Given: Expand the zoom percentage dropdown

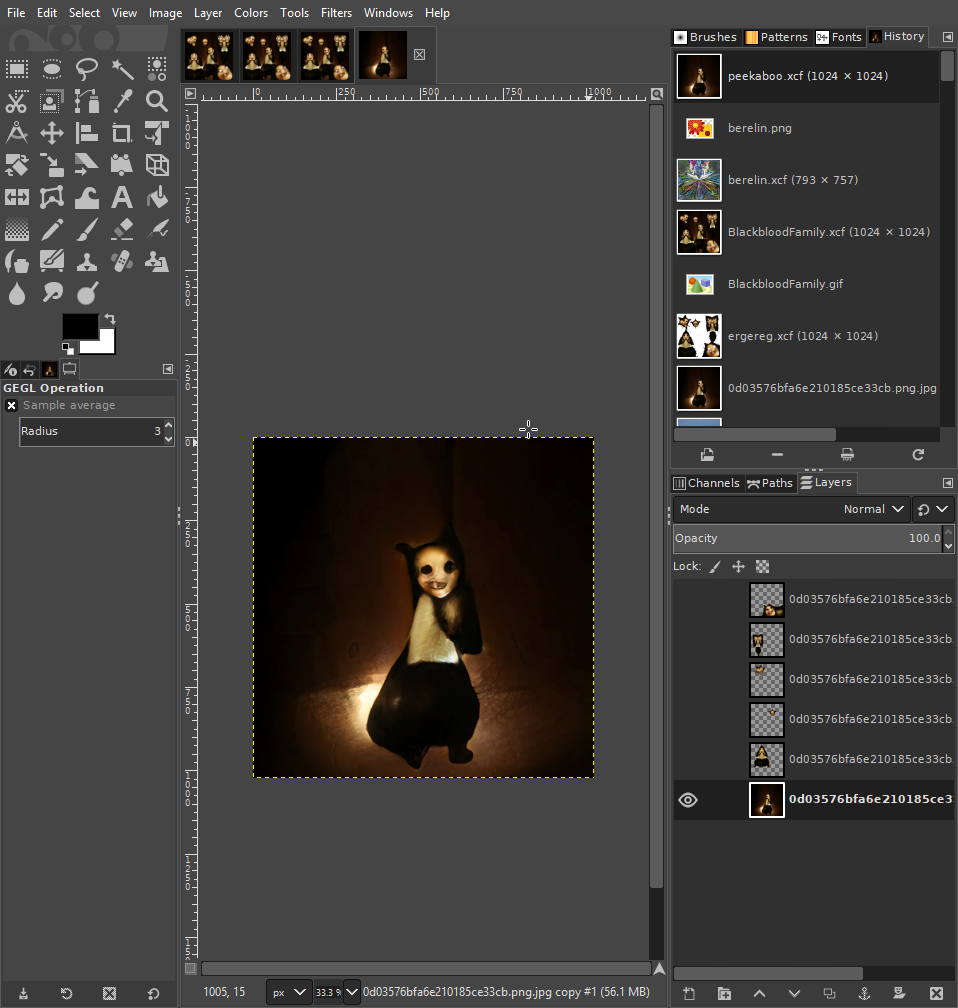Looking at the screenshot, I should click(x=352, y=993).
